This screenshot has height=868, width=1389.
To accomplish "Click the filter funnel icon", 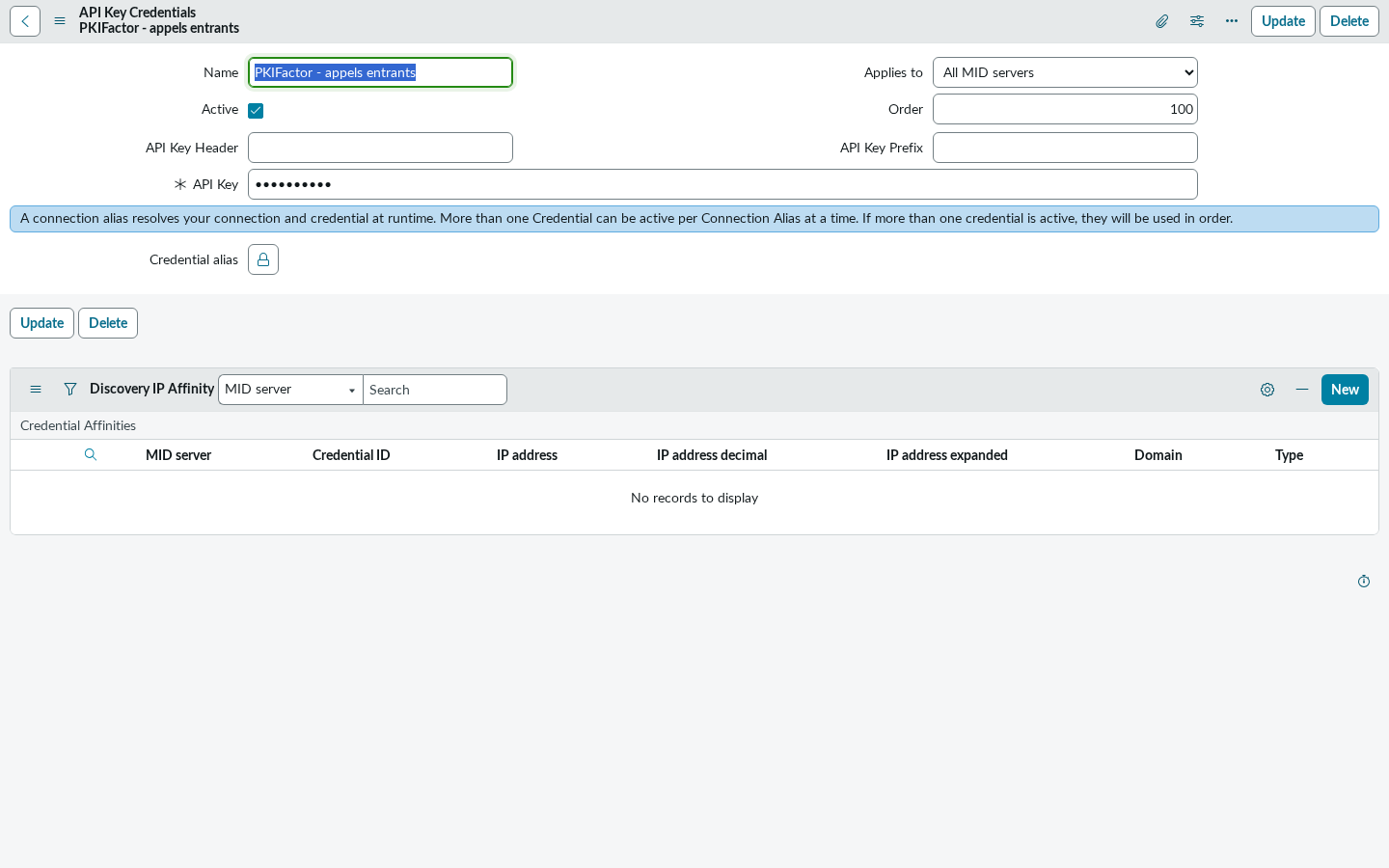I will click(x=70, y=390).
